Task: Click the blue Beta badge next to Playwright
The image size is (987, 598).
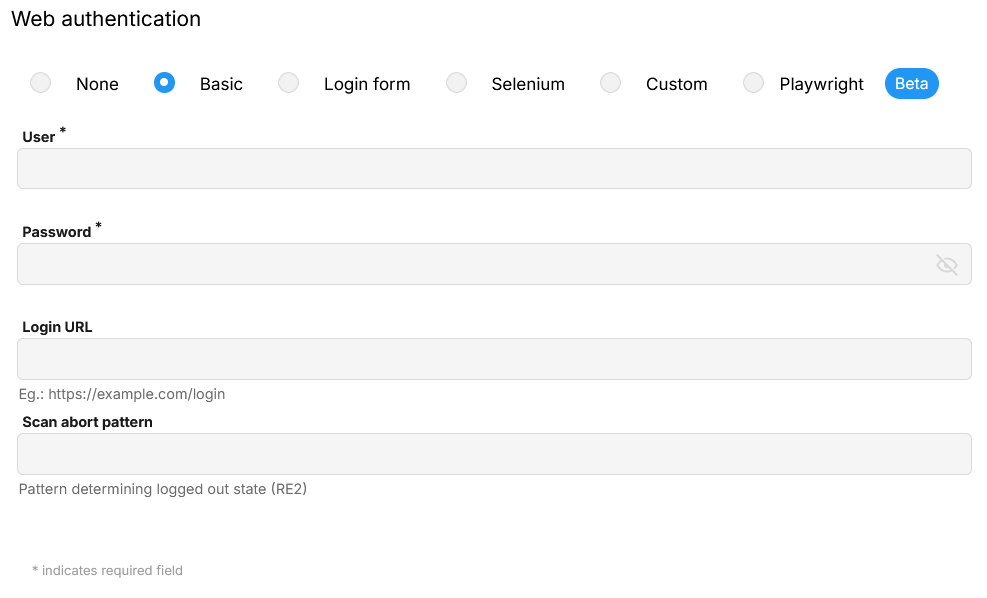Action: coord(911,84)
